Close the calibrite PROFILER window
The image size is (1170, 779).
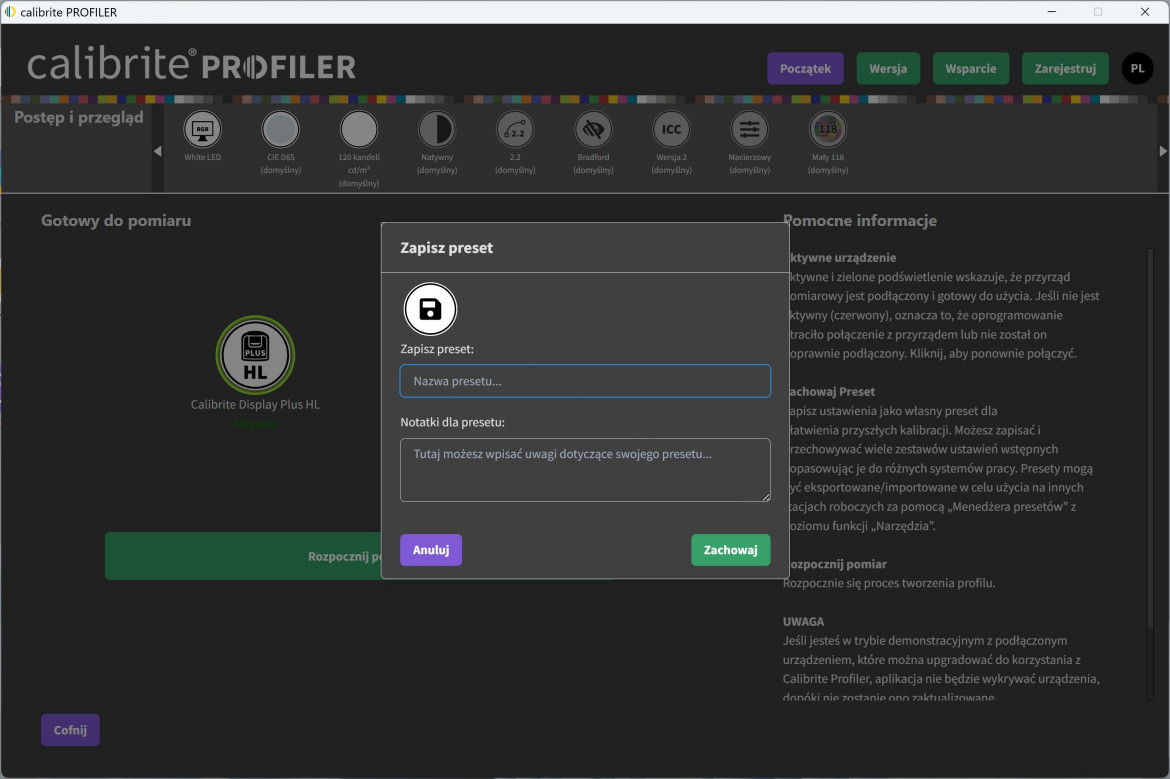[1145, 12]
